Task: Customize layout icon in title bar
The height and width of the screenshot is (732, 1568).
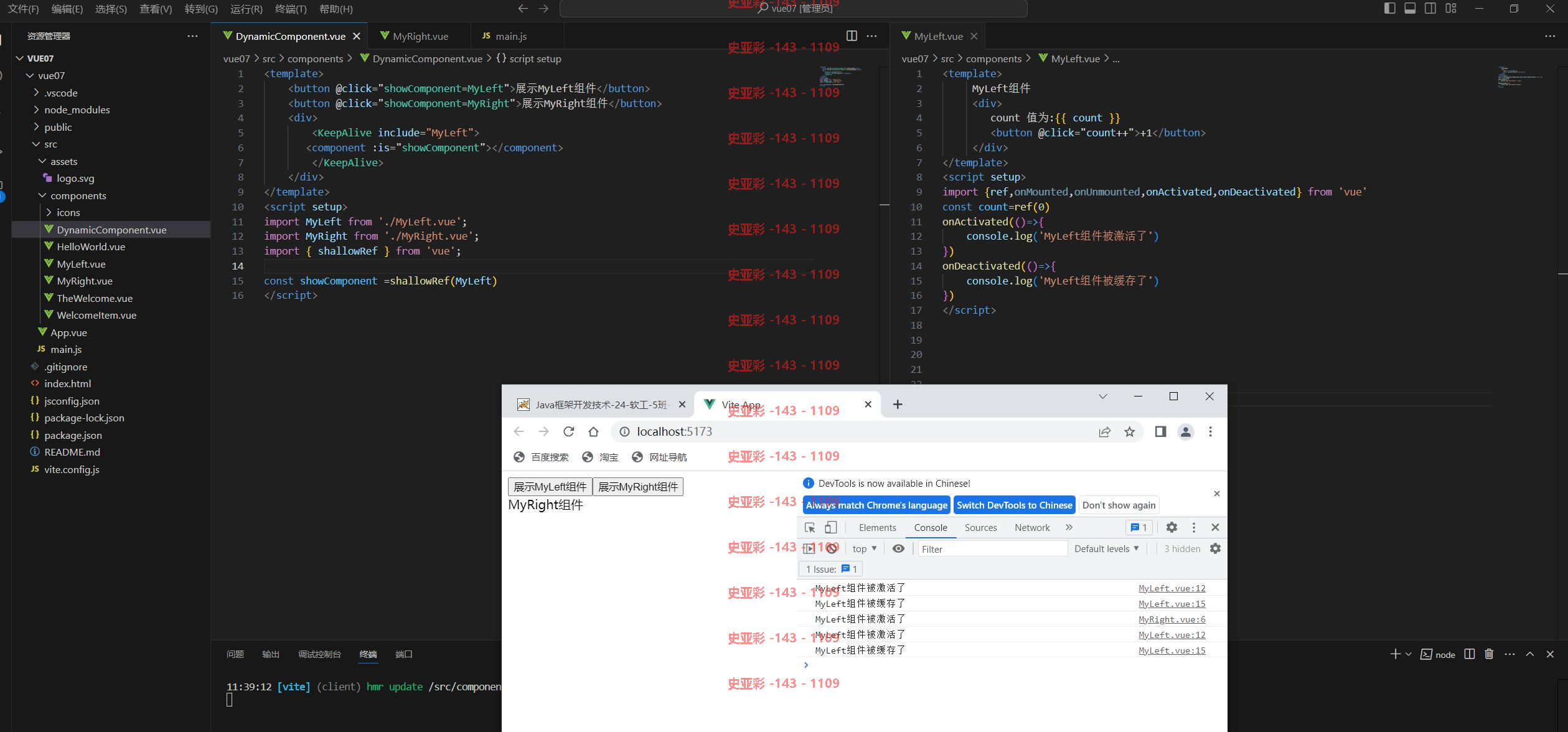Action: point(1451,8)
